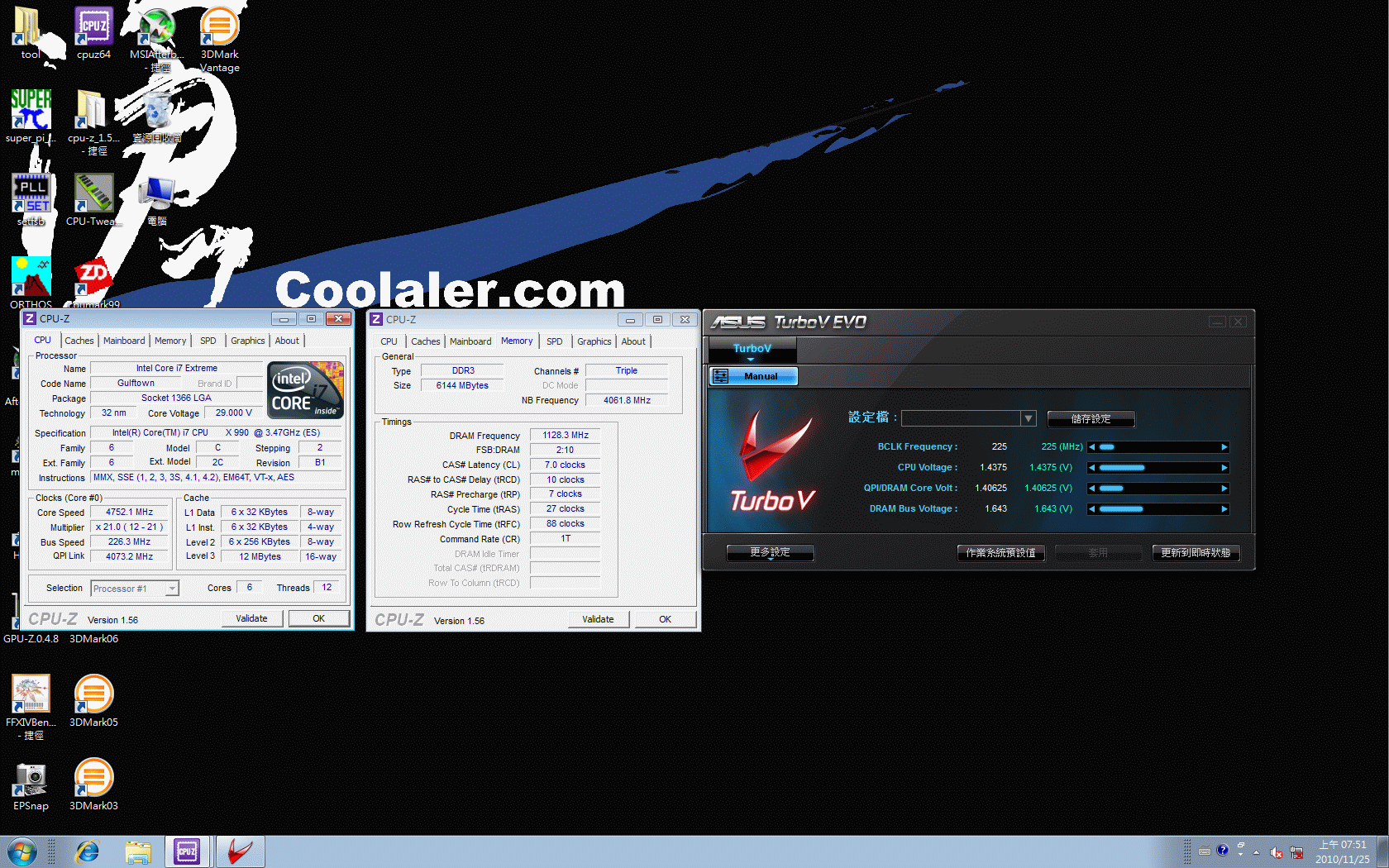Select the TurboV tab in TurboV EVO
Screen dimensions: 1389x868
(x=752, y=349)
